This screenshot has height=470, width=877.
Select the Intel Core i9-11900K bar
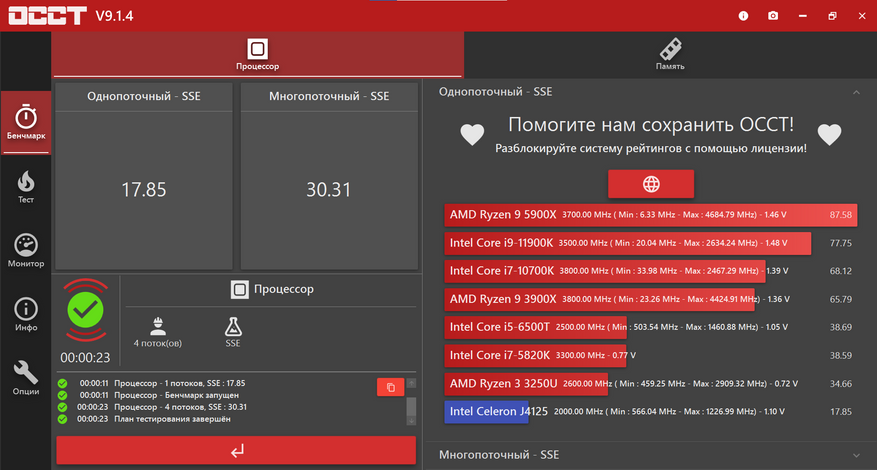(x=628, y=243)
